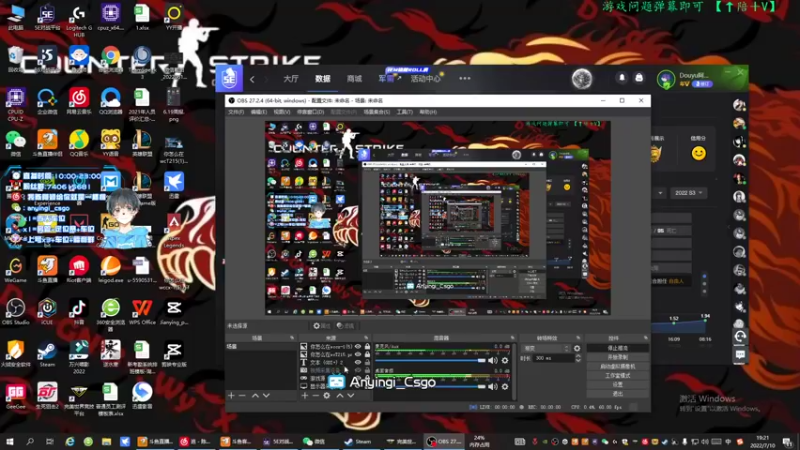Move scene up in OBS scenes list
Screen dimensions: 800x450
255,396
